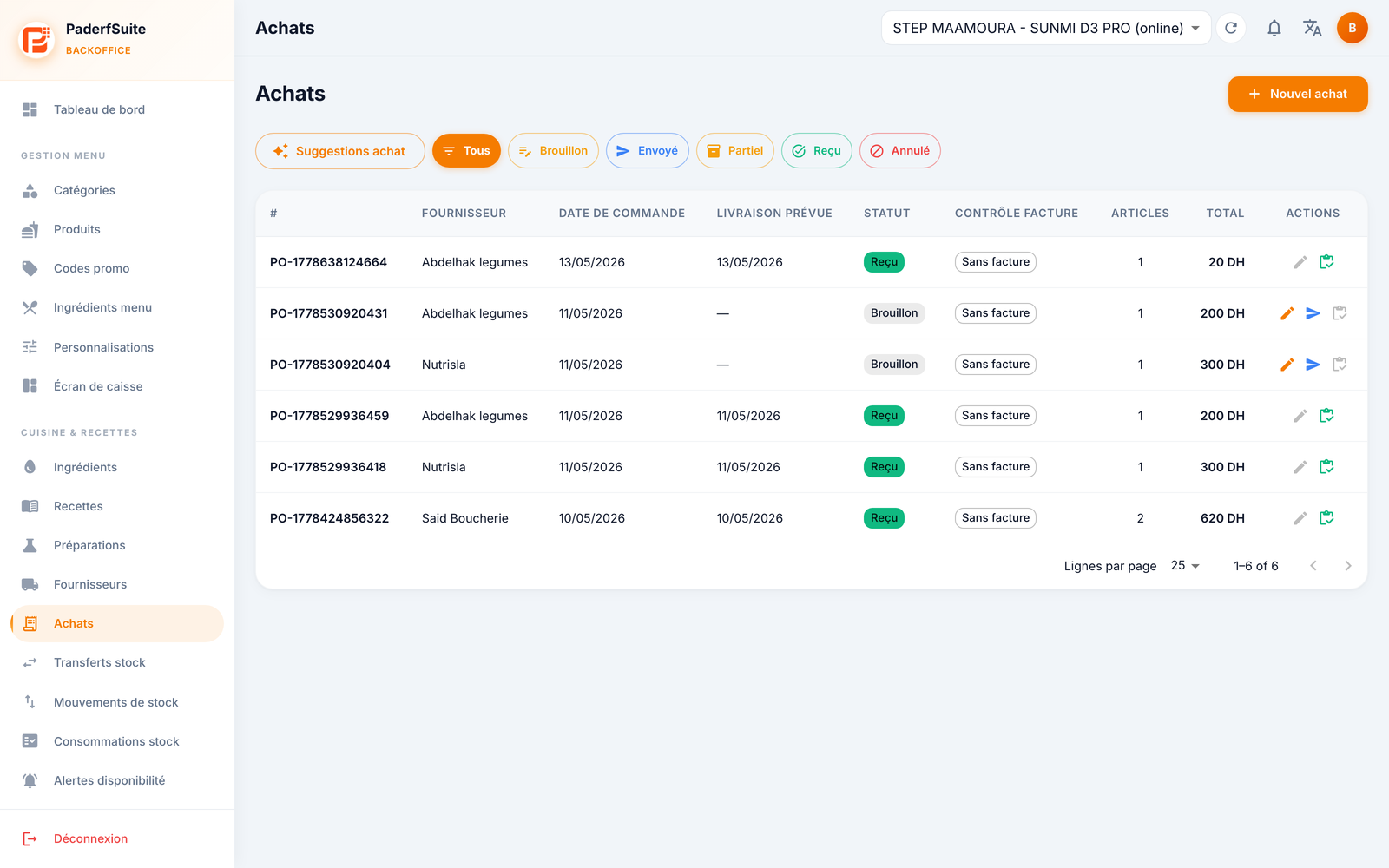Click the Sans facture badge for PO-1778638124664

tap(996, 262)
